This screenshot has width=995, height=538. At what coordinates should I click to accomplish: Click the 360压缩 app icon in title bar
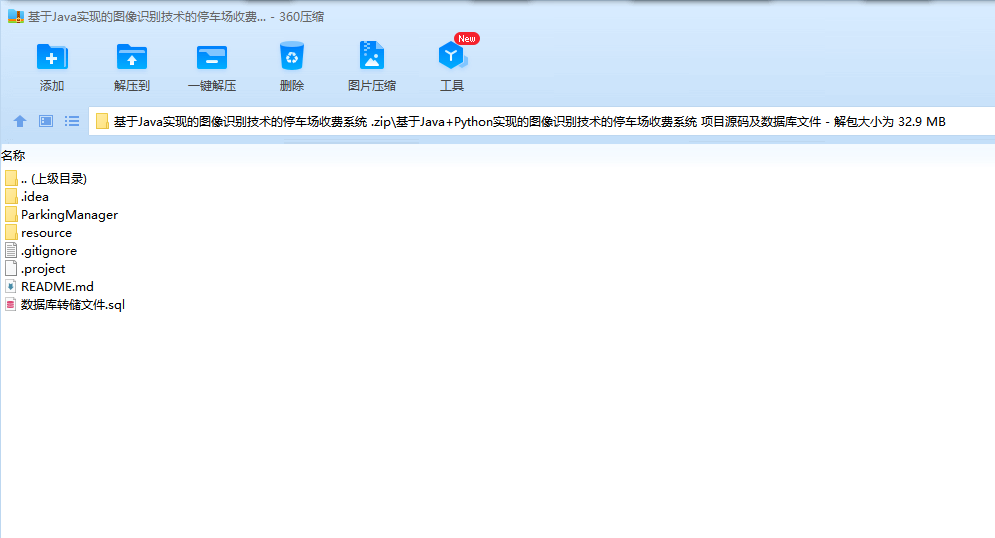click(16, 16)
